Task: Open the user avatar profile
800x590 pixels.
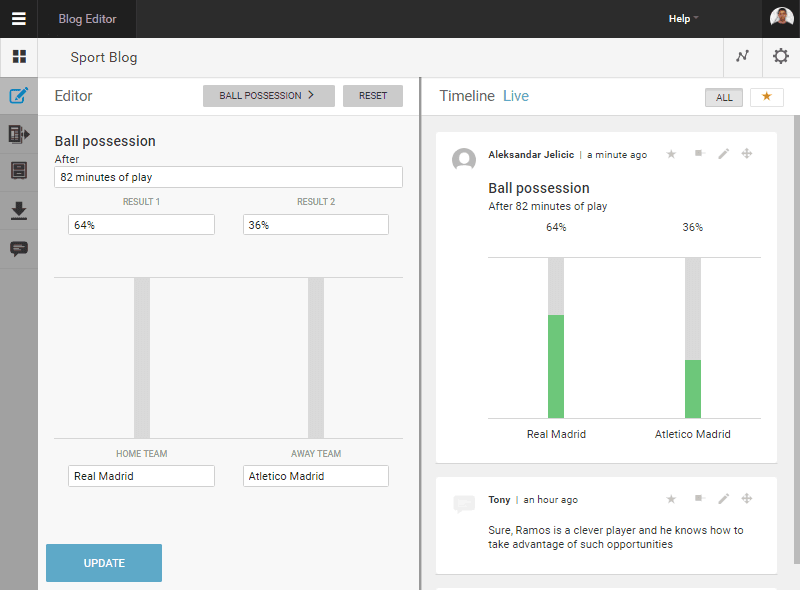Action: 781,18
